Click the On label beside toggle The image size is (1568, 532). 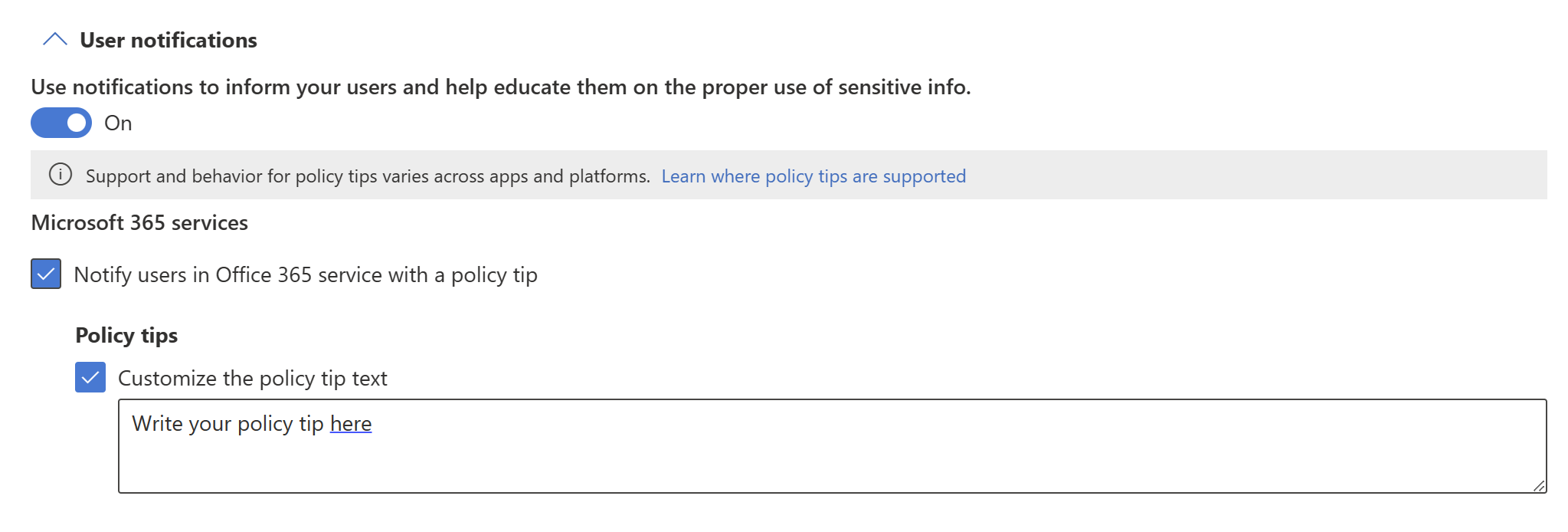[118, 123]
